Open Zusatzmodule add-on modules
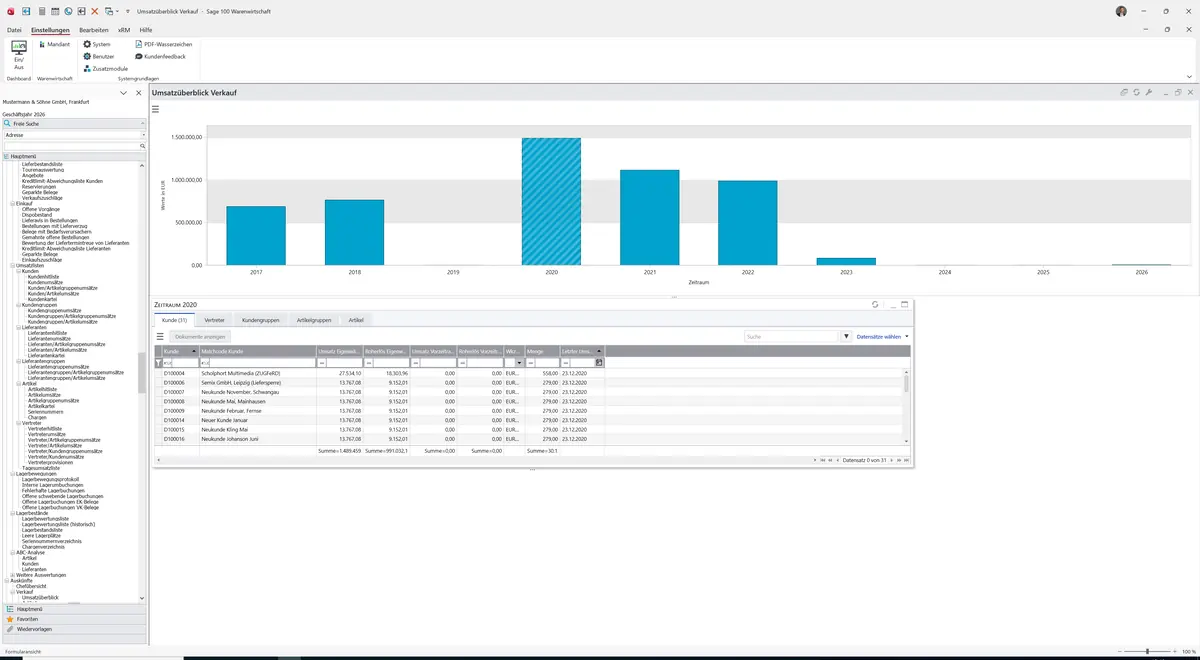 point(105,69)
